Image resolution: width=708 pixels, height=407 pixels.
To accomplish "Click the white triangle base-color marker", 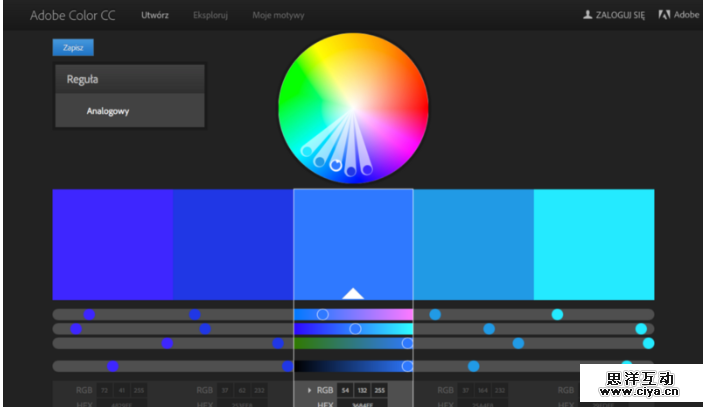I will 352,293.
